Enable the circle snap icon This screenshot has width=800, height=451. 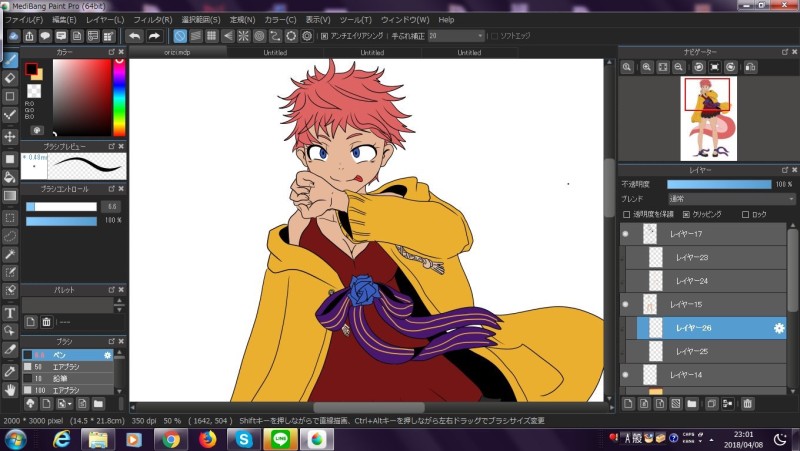coord(259,36)
